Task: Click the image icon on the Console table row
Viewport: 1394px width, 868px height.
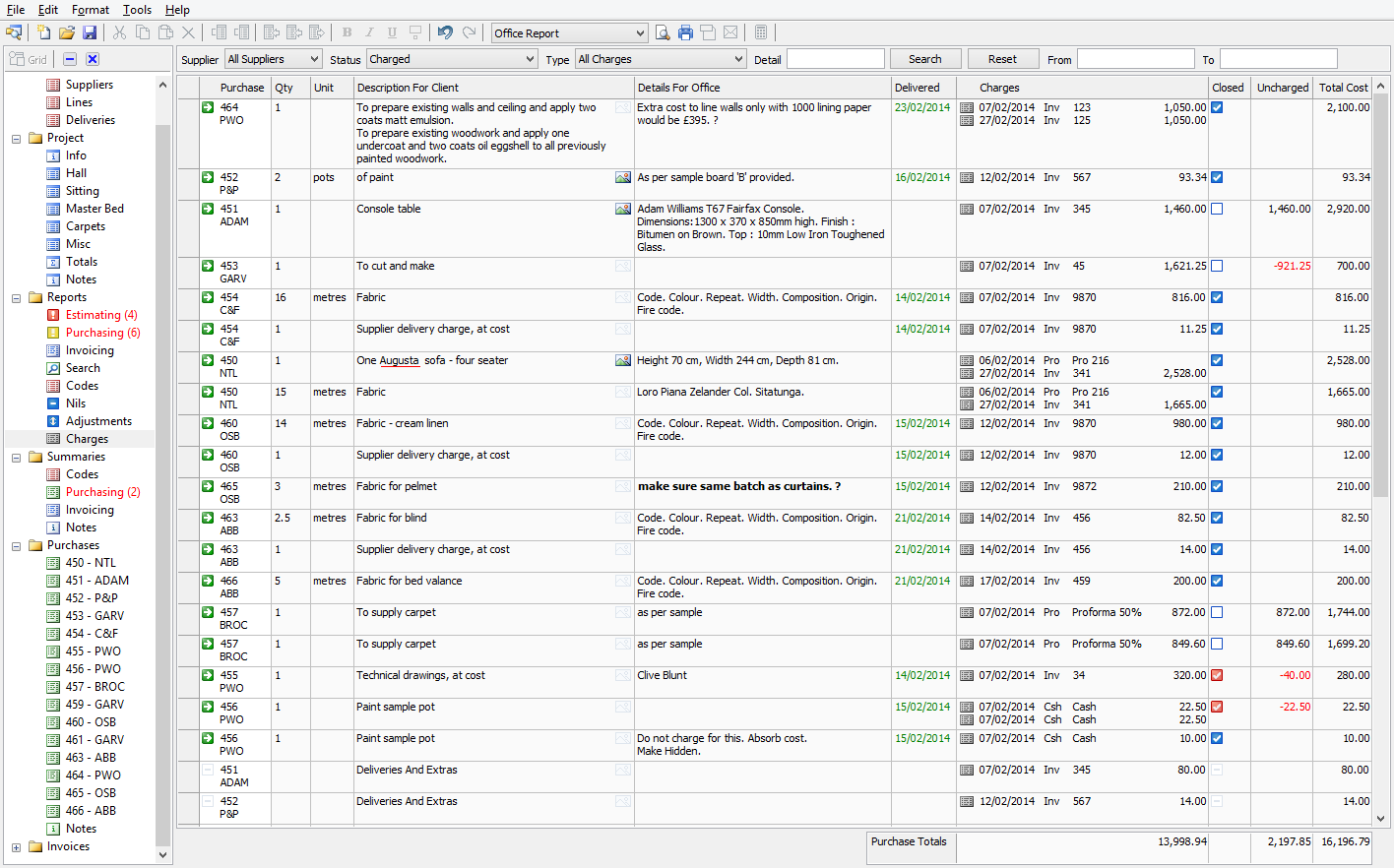Action: [623, 209]
